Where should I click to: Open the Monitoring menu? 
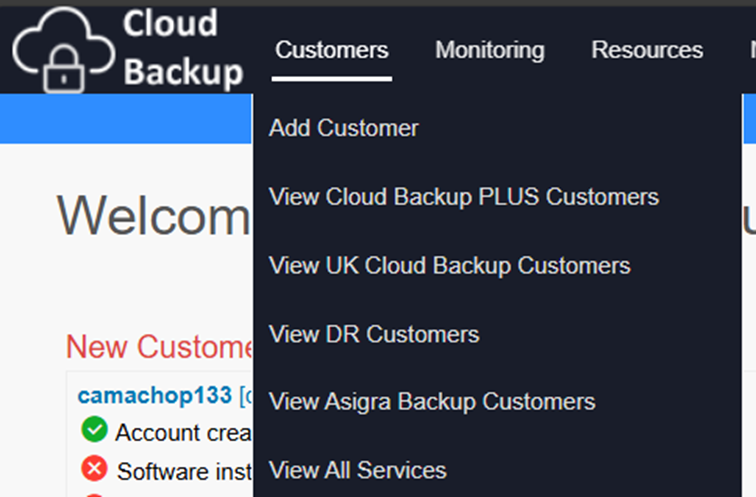point(490,50)
